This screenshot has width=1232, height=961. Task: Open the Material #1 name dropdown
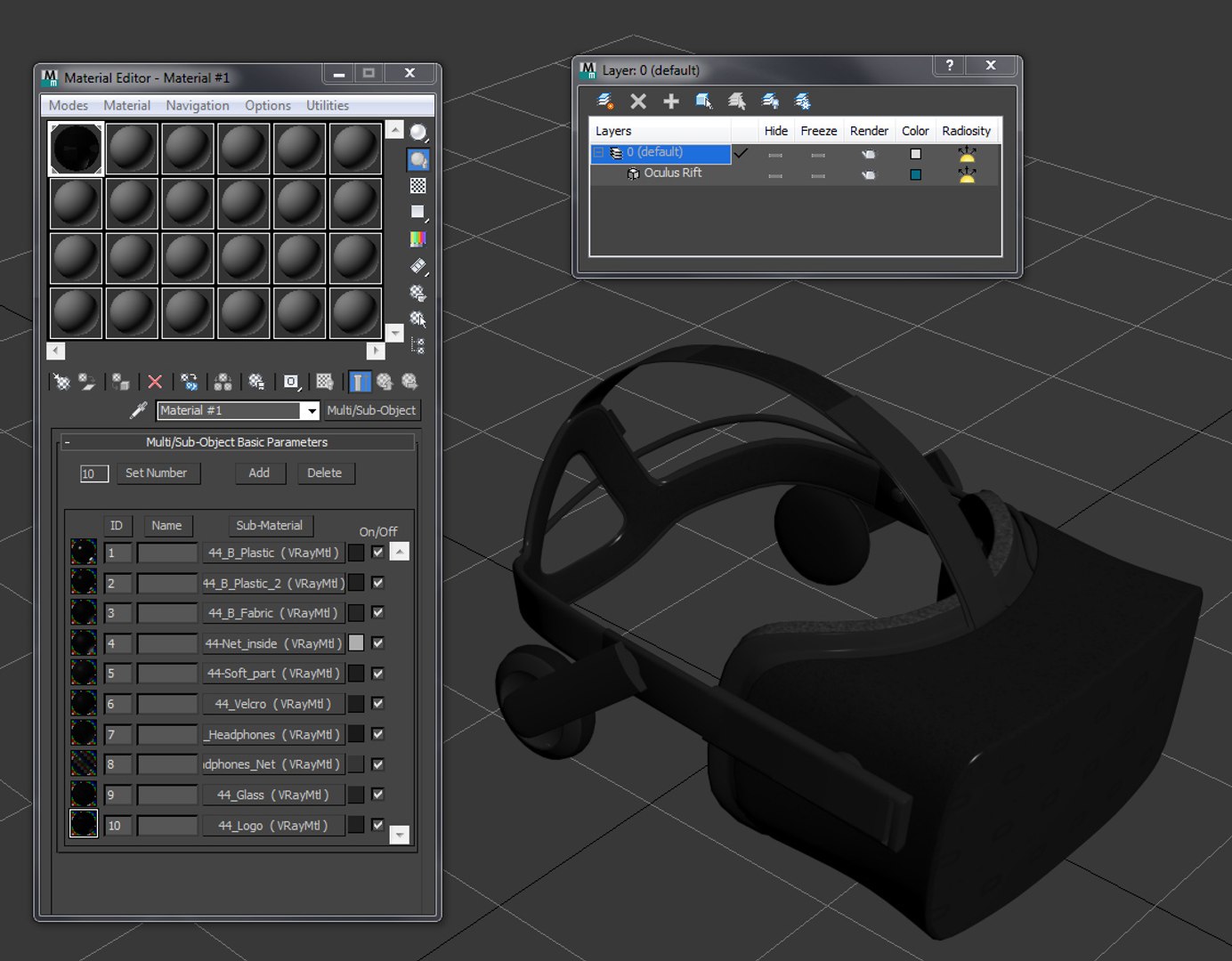click(310, 410)
